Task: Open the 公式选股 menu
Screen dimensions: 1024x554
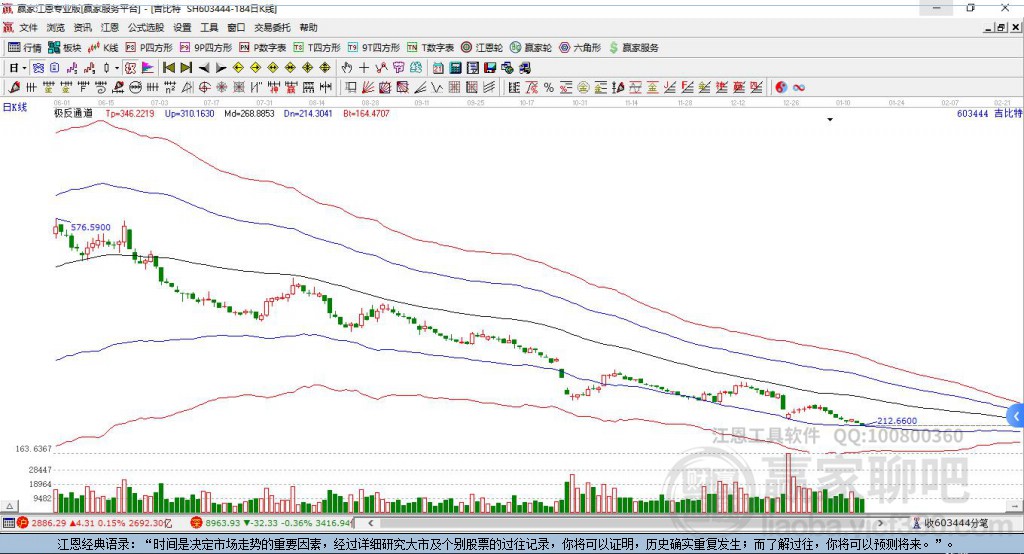Action: point(146,27)
